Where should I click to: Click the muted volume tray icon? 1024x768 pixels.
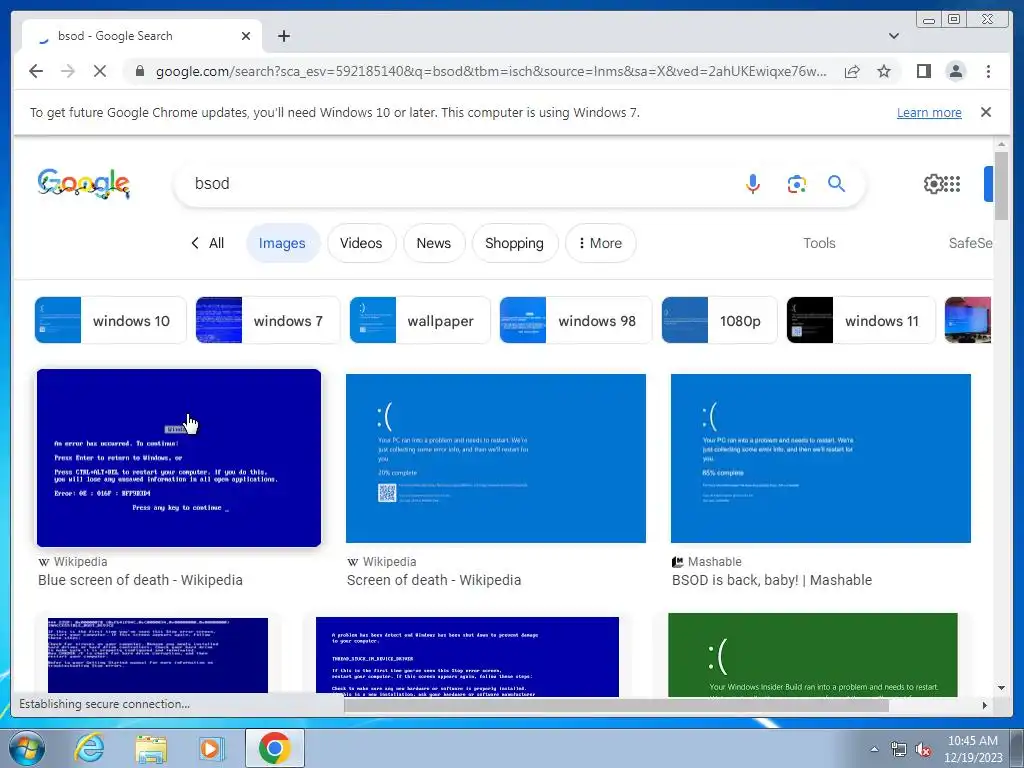(x=923, y=750)
